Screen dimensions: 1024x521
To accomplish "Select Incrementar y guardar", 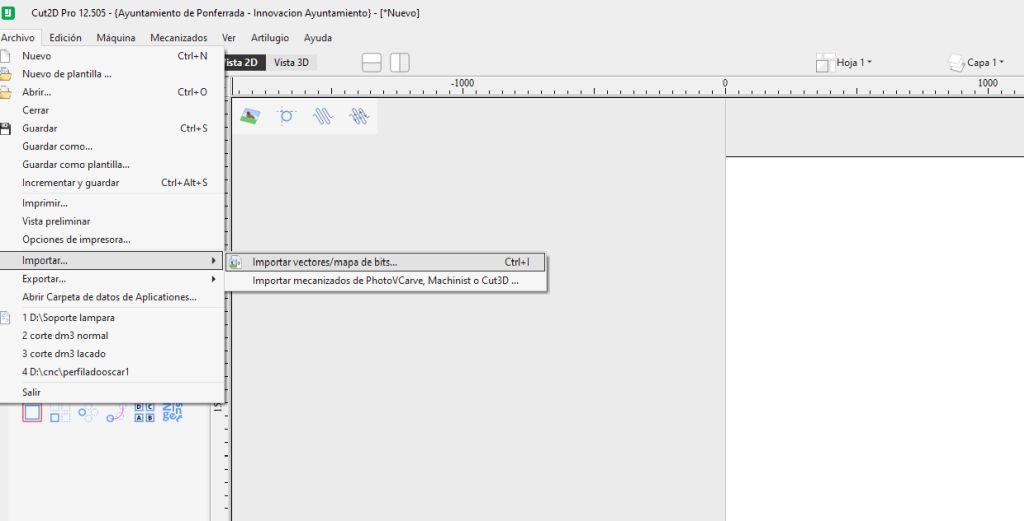I will [112, 183].
